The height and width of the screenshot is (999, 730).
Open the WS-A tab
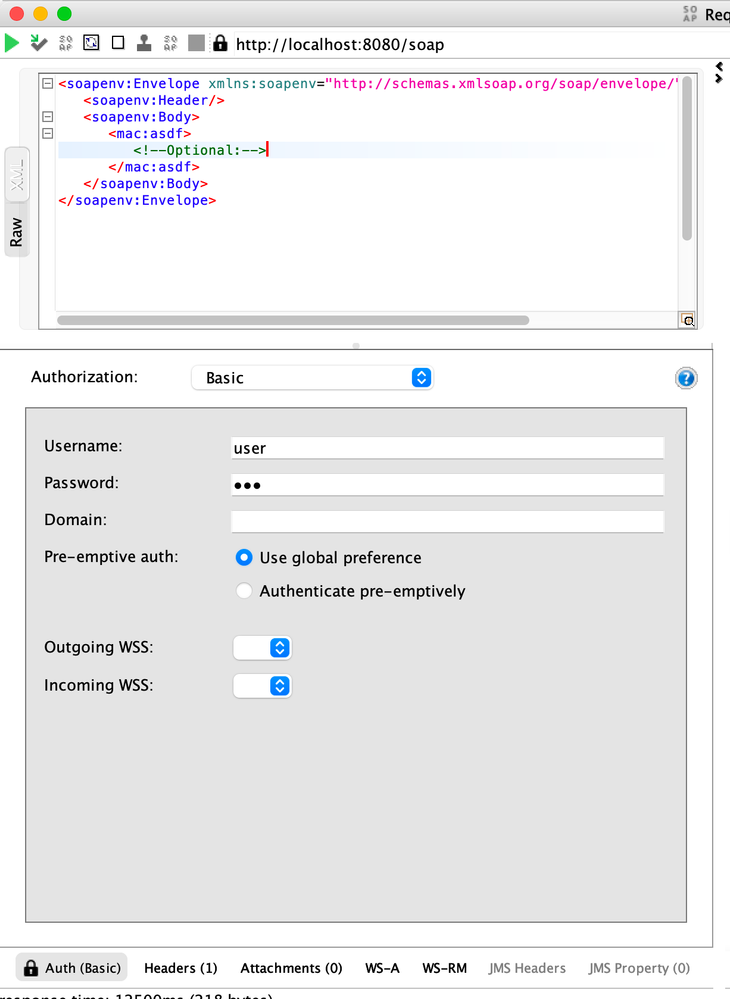coord(382,968)
